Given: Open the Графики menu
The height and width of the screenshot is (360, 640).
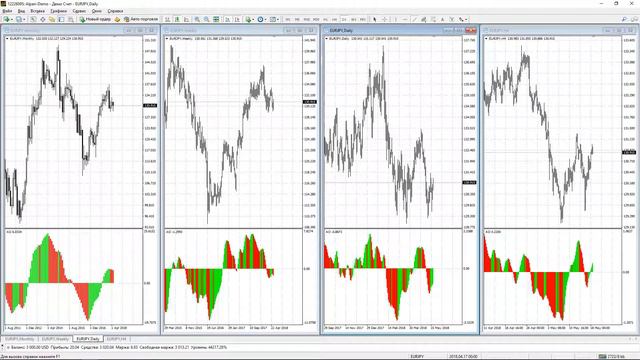Looking at the screenshot, I should [x=59, y=11].
